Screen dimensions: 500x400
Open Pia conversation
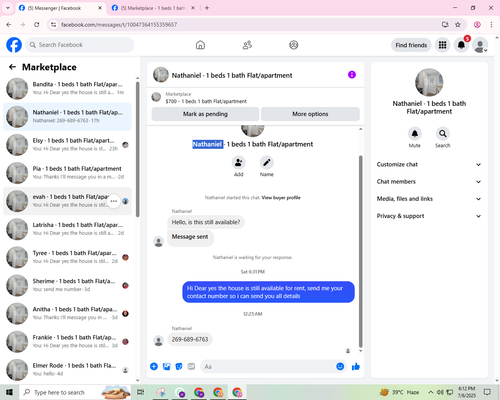pyautogui.click(x=67, y=173)
